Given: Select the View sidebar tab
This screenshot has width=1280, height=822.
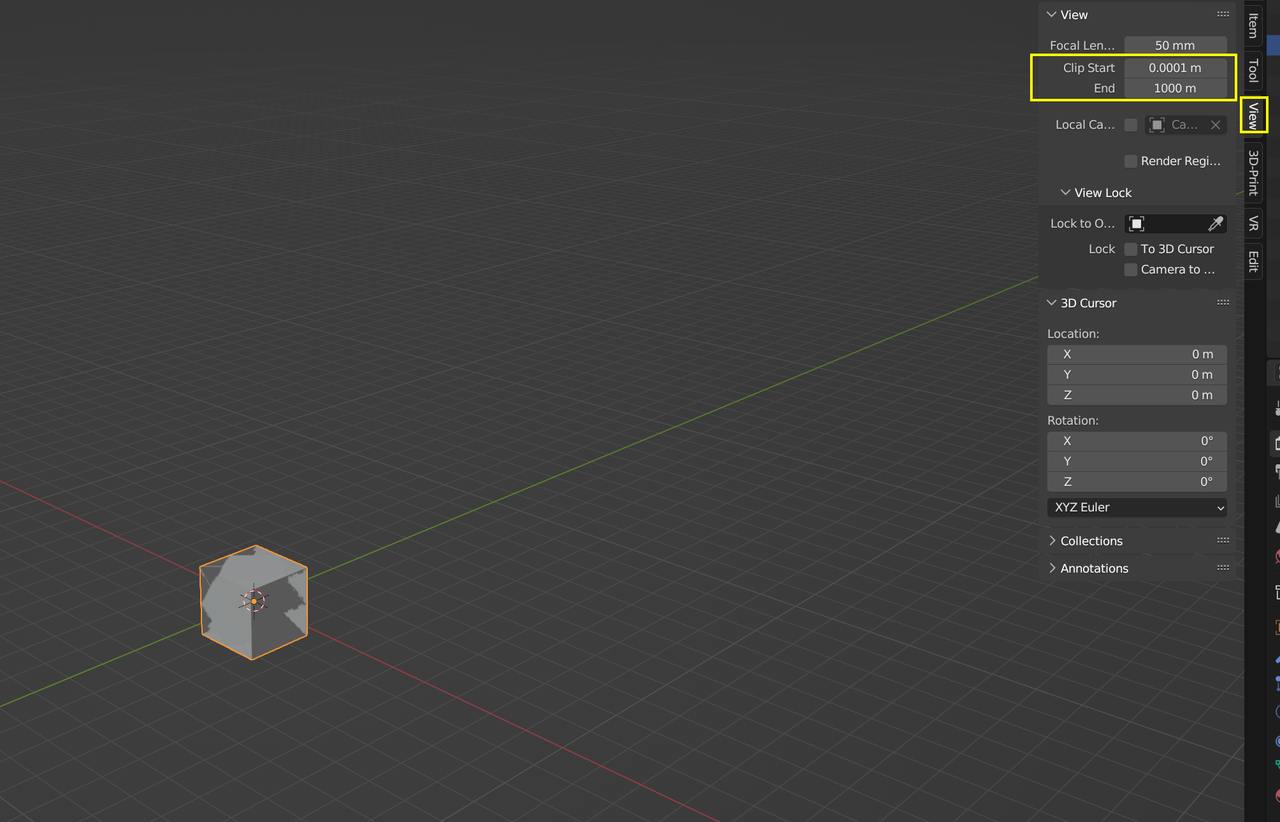Looking at the screenshot, I should point(1253,116).
